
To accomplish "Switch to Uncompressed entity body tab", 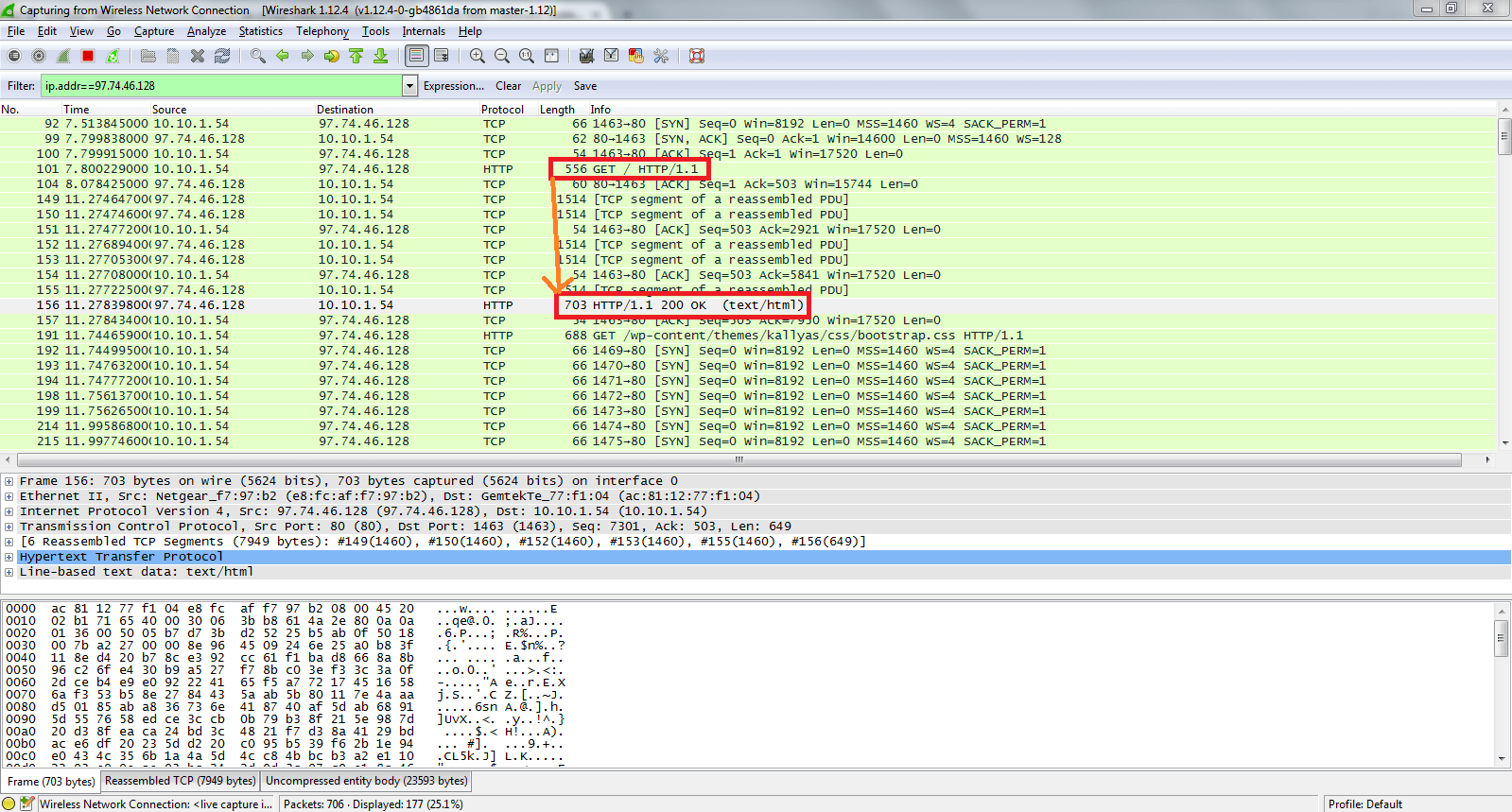I will pos(366,781).
